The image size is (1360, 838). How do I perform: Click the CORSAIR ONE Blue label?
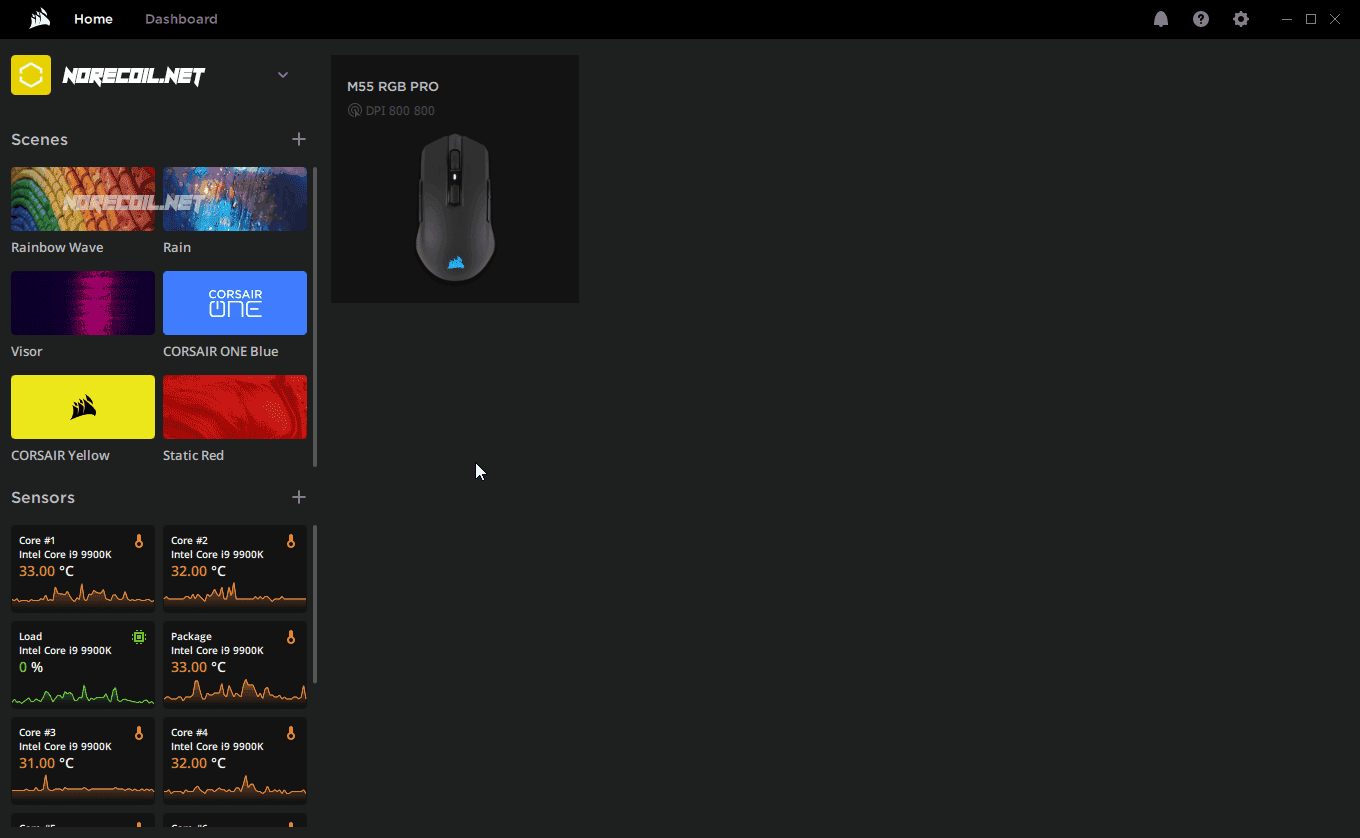point(221,351)
